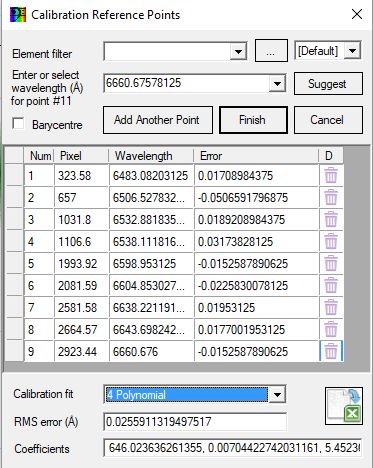Delete calibration point 2 with trash icon

click(x=331, y=198)
